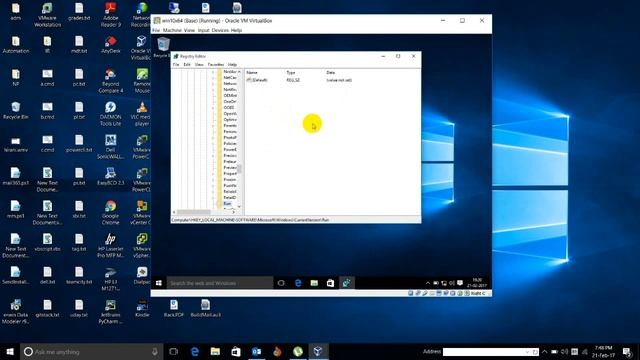Select the Automation folder icon
The height and width of the screenshot is (360, 640).
16,44
